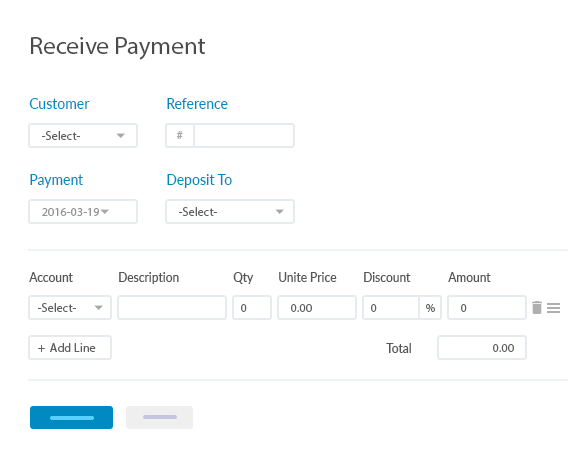Open the Customer select dropdown
This screenshot has height=460, width=585.
click(83, 136)
